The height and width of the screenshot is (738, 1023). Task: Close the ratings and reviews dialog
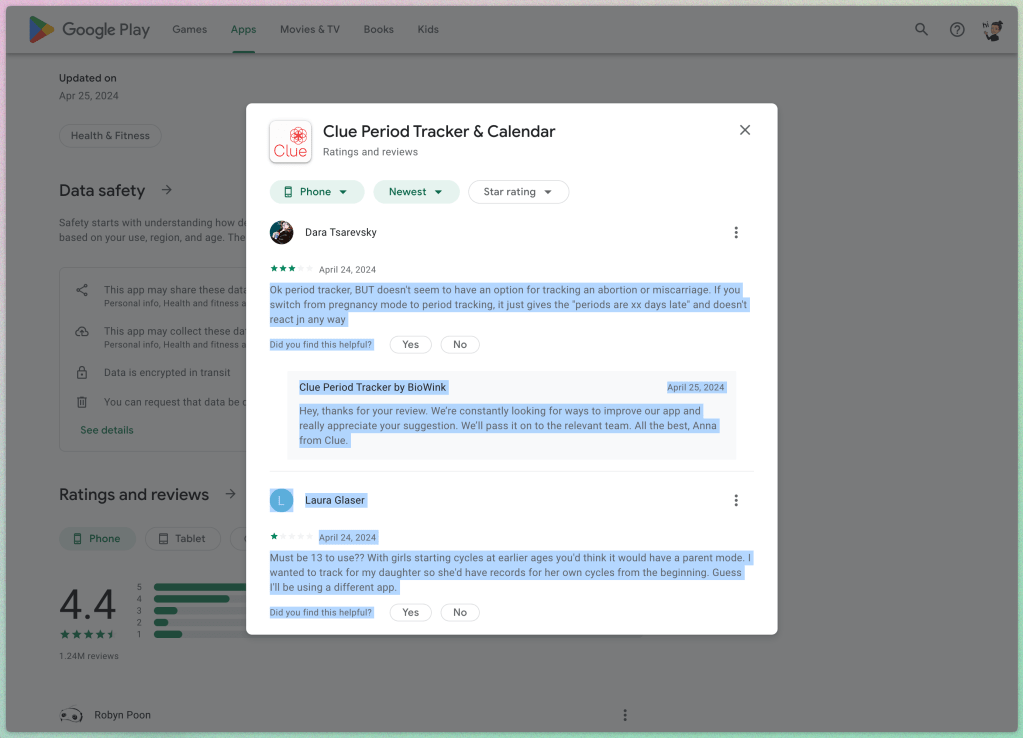(744, 130)
